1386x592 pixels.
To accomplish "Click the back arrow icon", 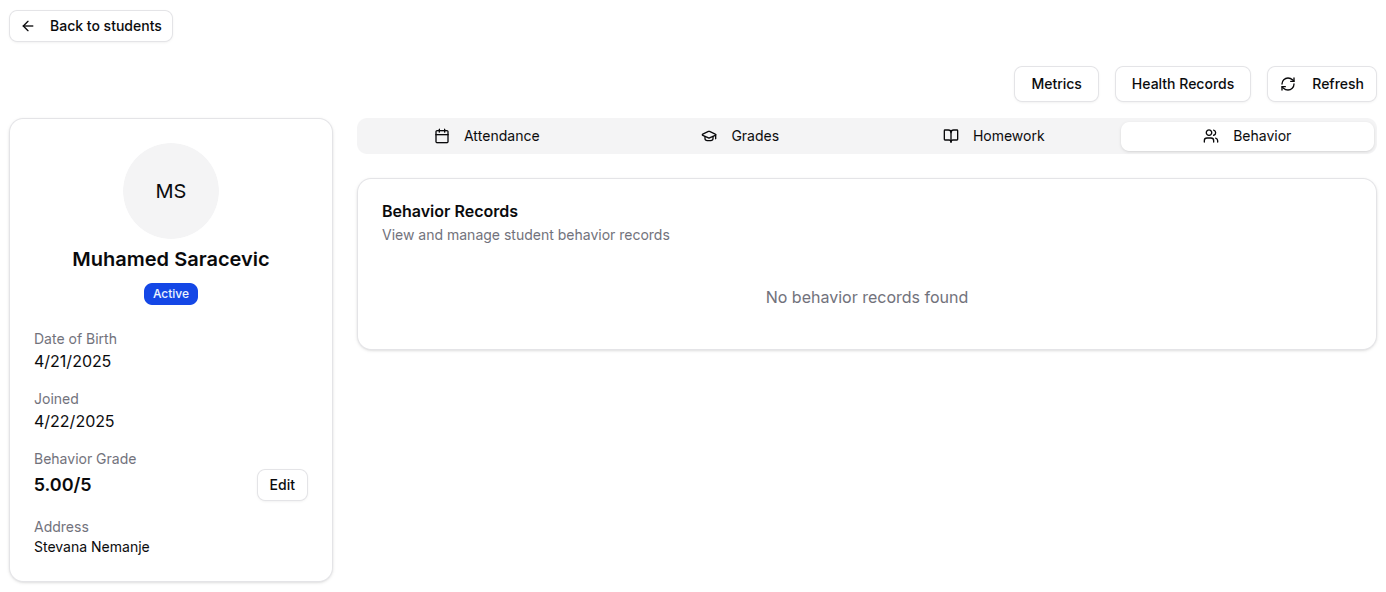I will click(x=28, y=26).
